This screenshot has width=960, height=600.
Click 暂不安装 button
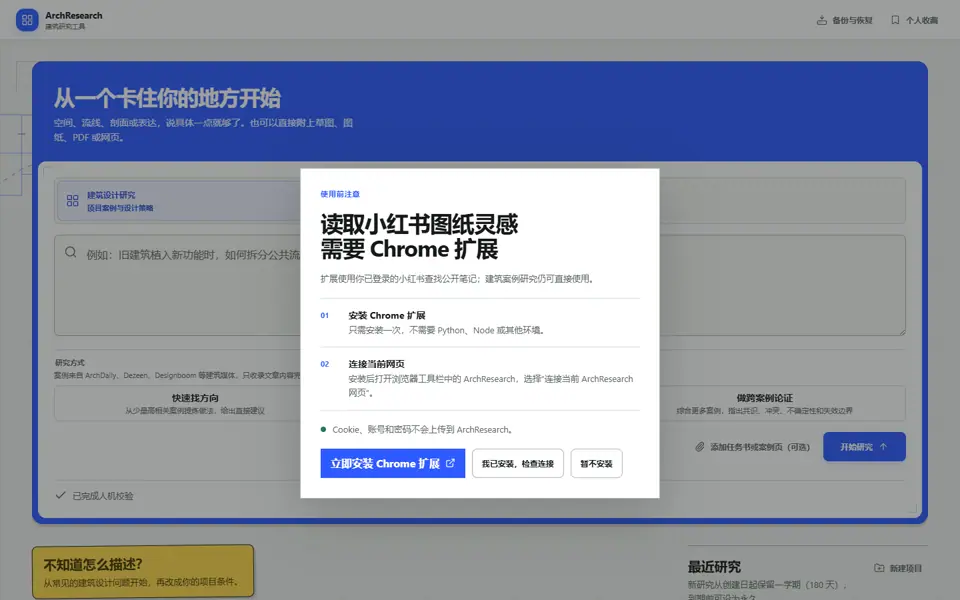[x=596, y=463]
